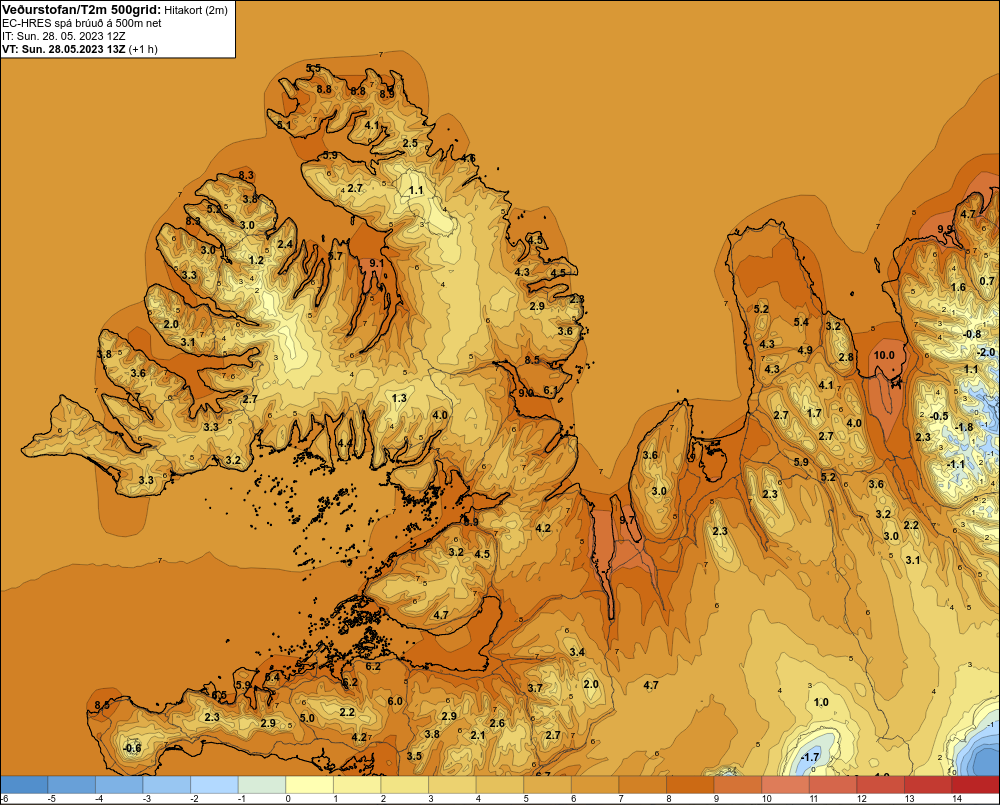Viewport: 1000px width, 805px height.
Task: Click the 5.4 temperature value on the map
Action: tap(801, 322)
